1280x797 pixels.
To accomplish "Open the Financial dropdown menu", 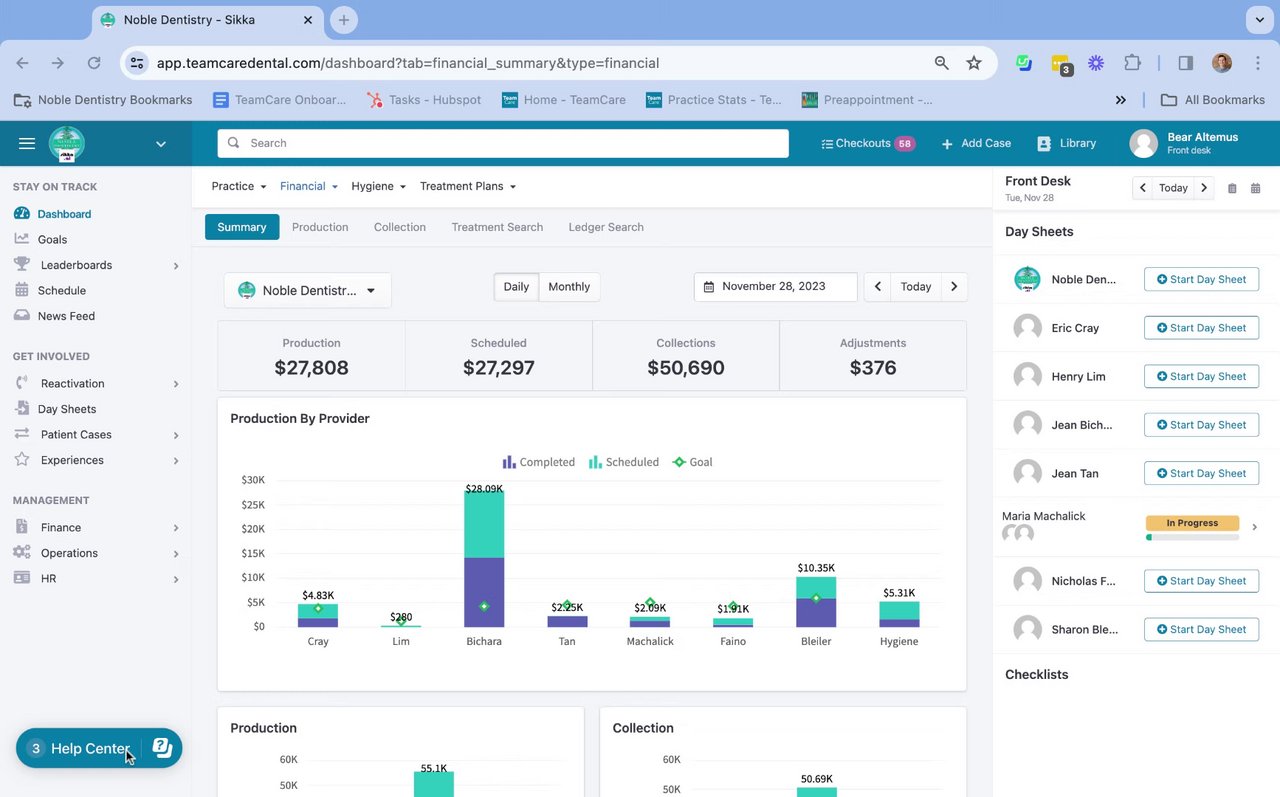I will pyautogui.click(x=309, y=186).
